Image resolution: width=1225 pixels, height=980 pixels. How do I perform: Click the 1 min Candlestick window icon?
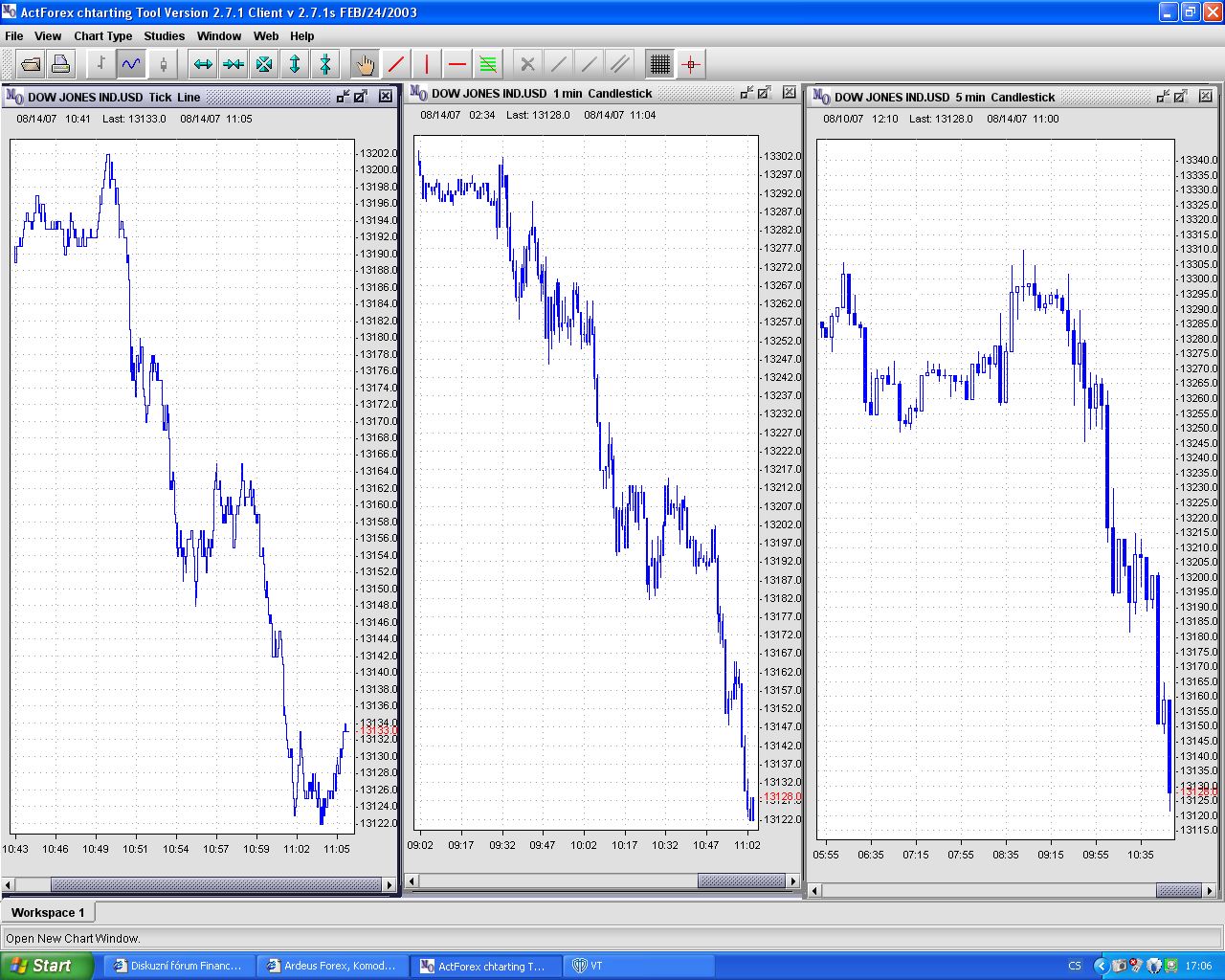[x=418, y=93]
